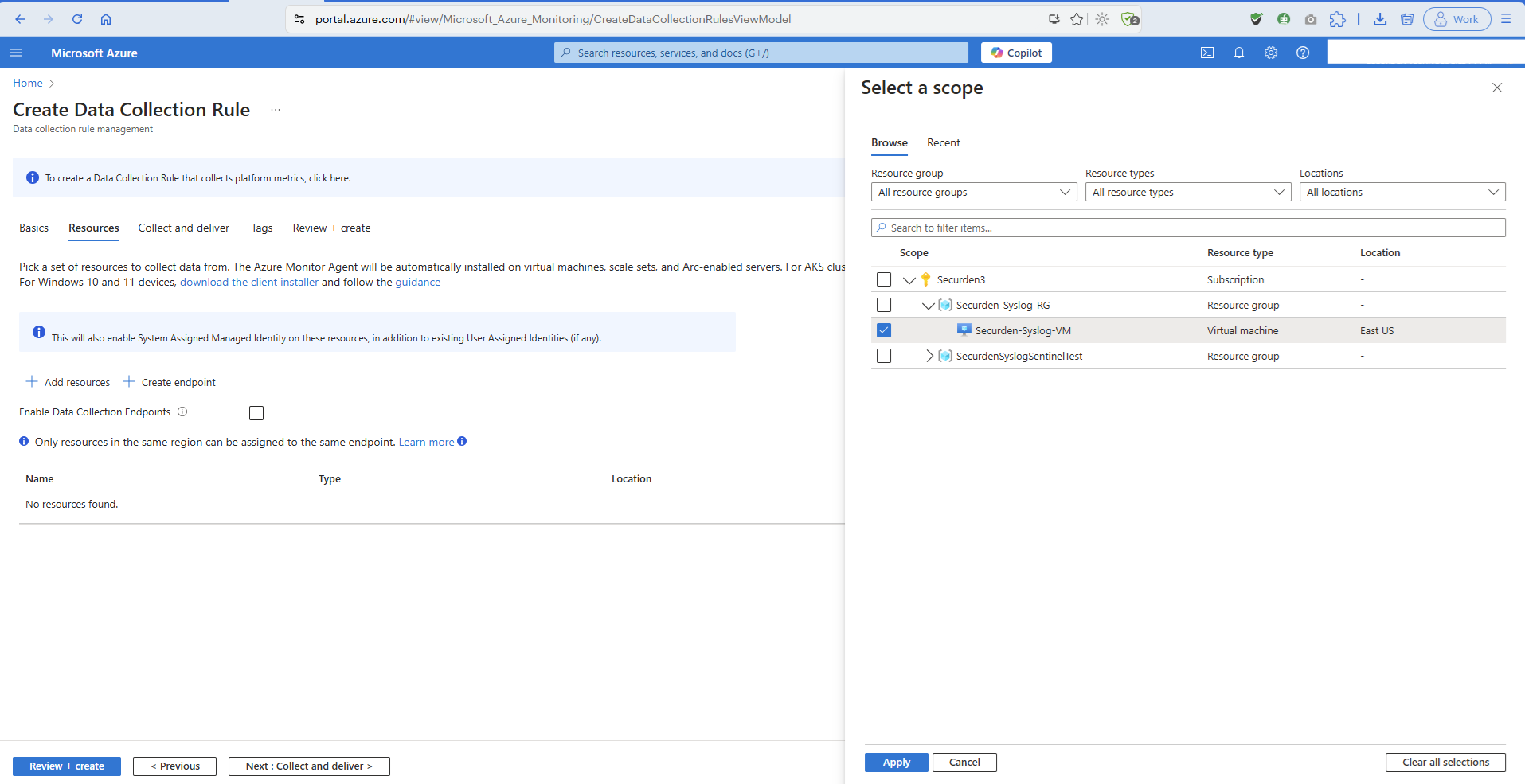Image resolution: width=1525 pixels, height=784 pixels.
Task: Open the browser extensions puzzle icon
Action: coord(1338,19)
